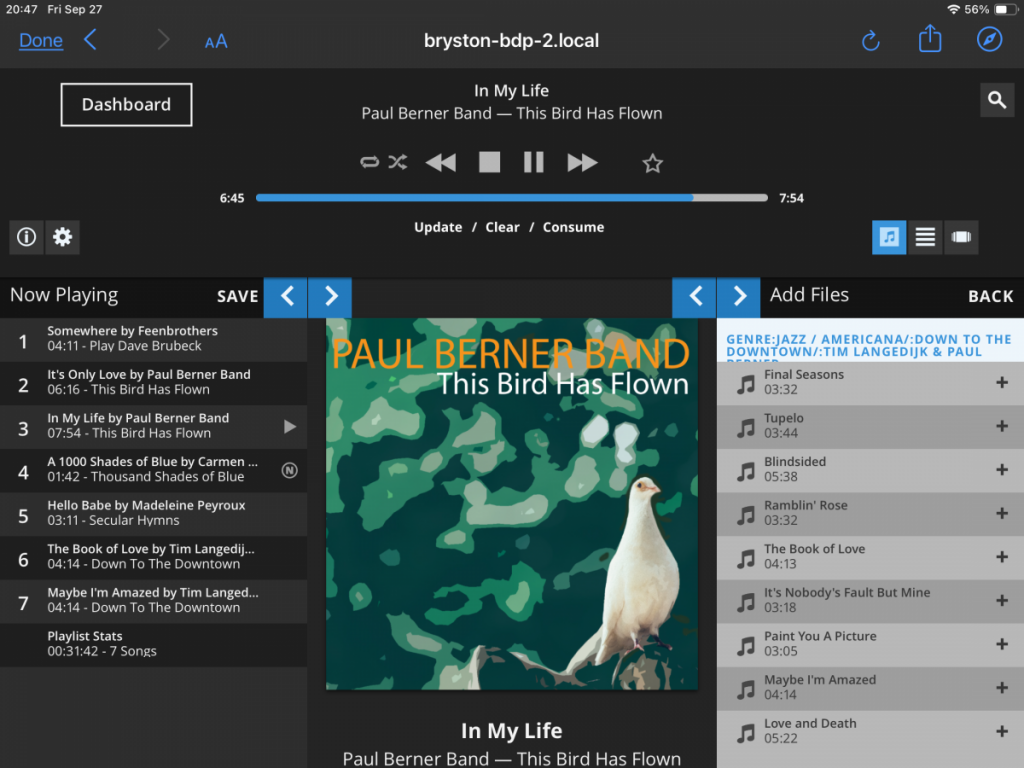
Task: View Playlist Stats row
Action: tap(153, 645)
